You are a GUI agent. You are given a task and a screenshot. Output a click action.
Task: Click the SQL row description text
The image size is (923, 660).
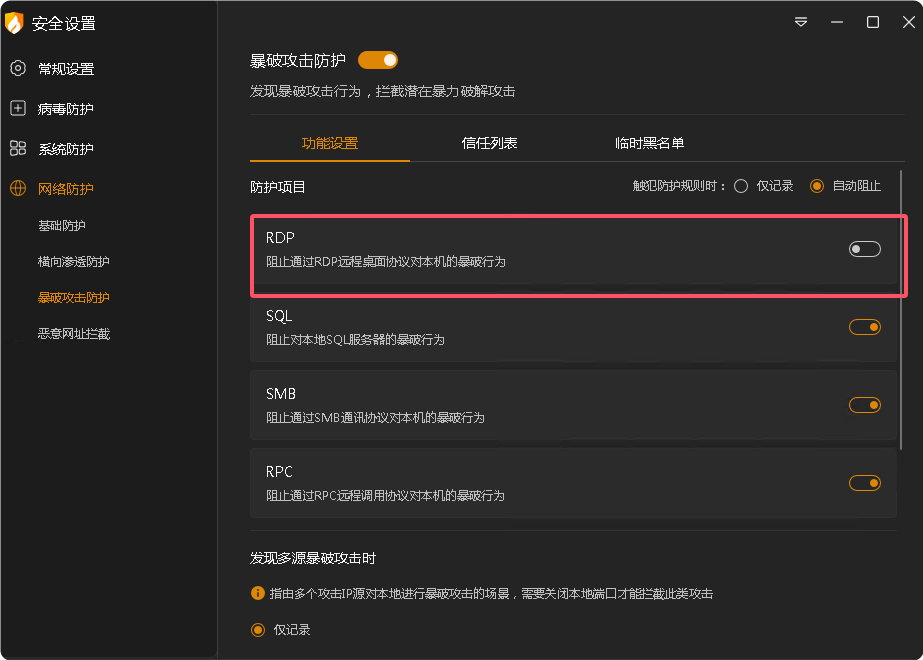point(355,340)
